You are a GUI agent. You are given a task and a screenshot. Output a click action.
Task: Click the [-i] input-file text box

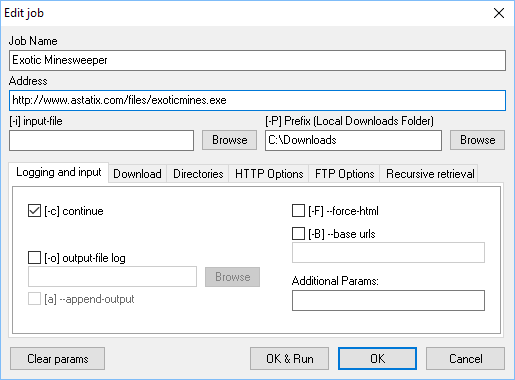click(101, 140)
